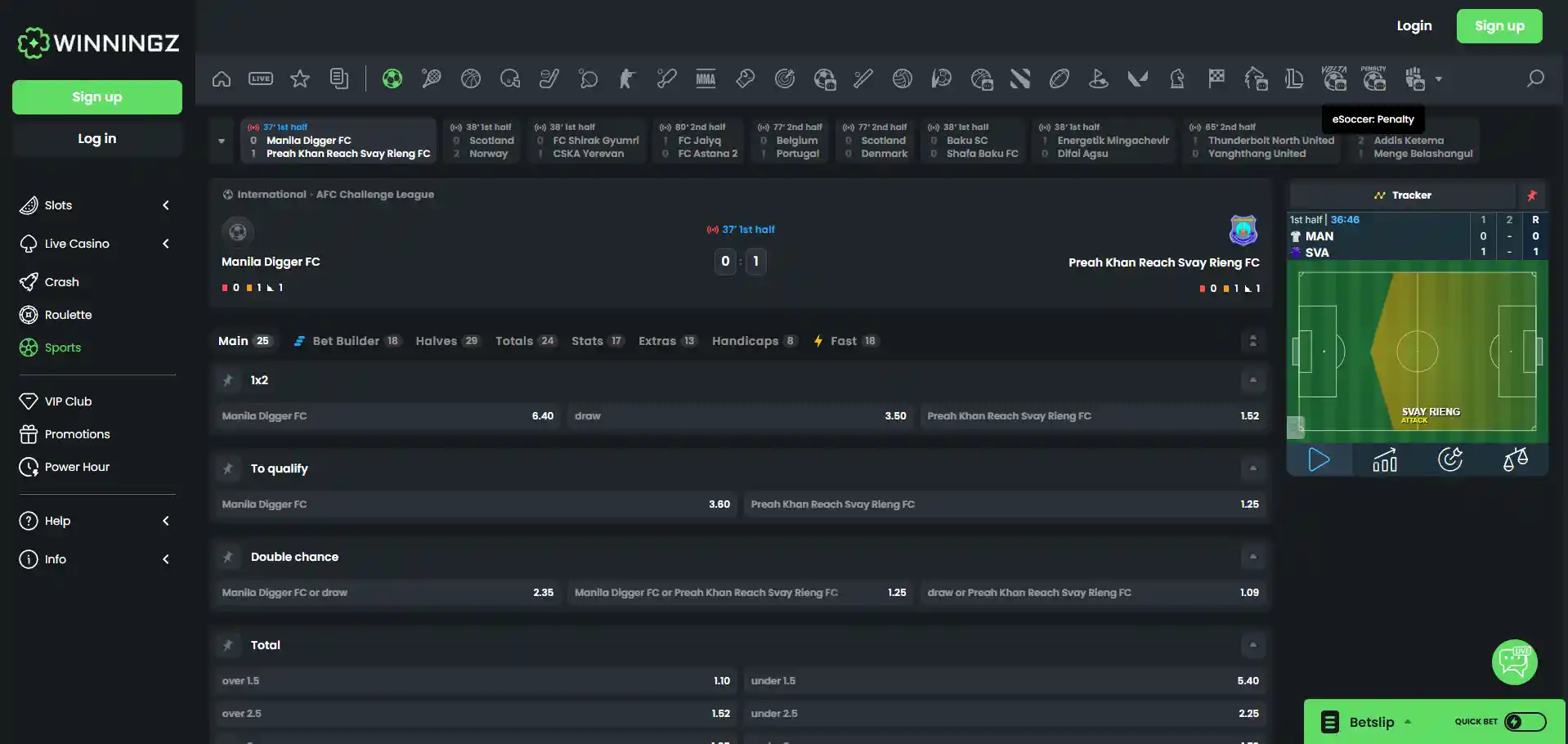Expand the Slots sidebar submenu
Screen dimensions: 1568x744
point(166,205)
